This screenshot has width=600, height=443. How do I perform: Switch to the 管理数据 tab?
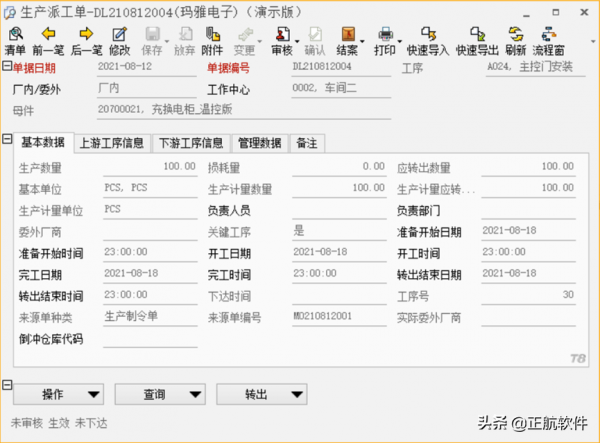(x=260, y=143)
